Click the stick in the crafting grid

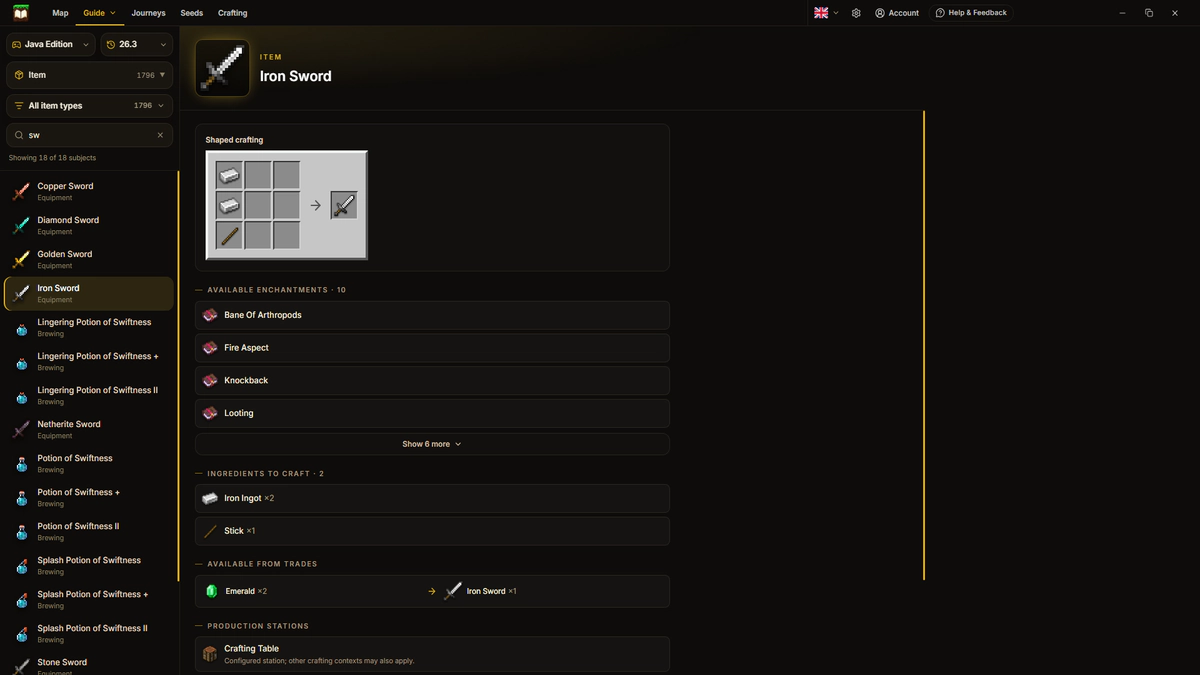(230, 236)
